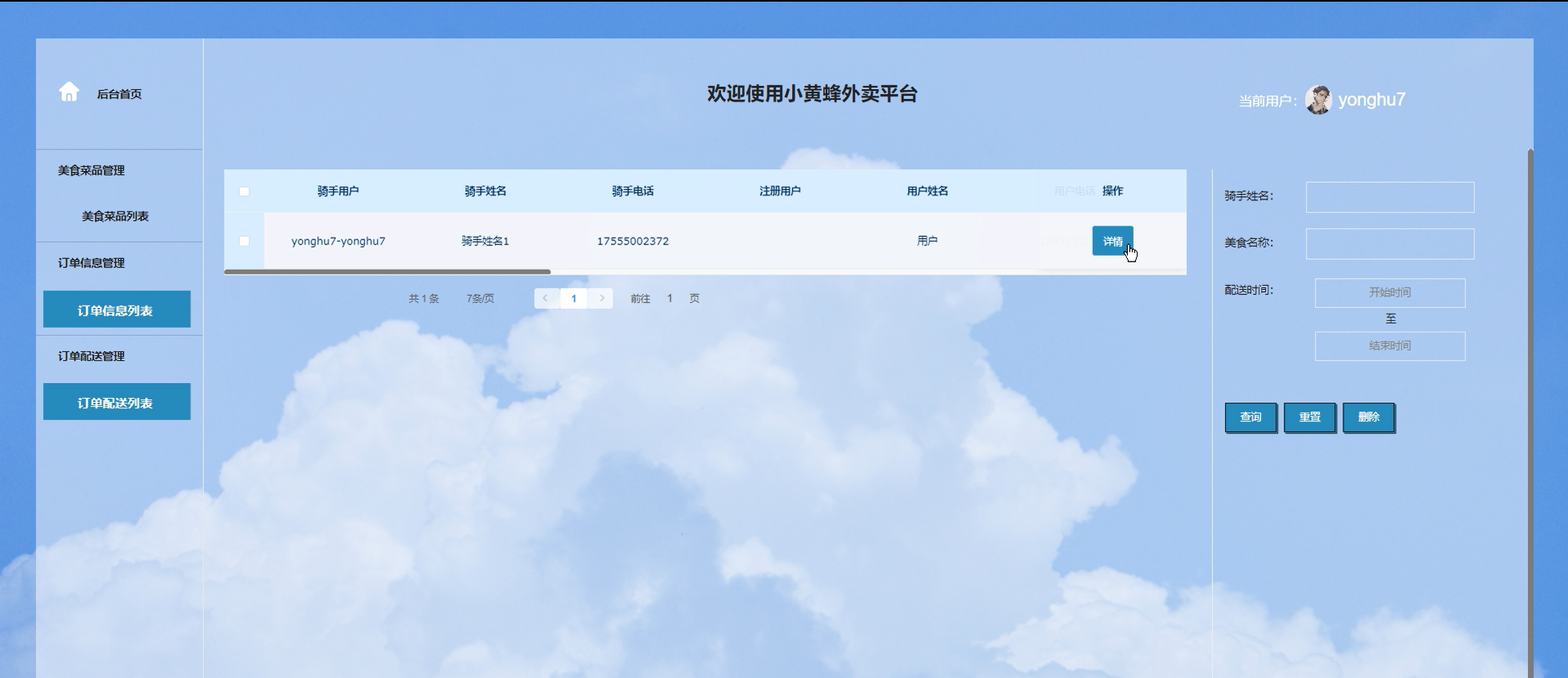Click the 骑手电话 column header
Image resolution: width=1568 pixels, height=678 pixels.
coord(633,191)
